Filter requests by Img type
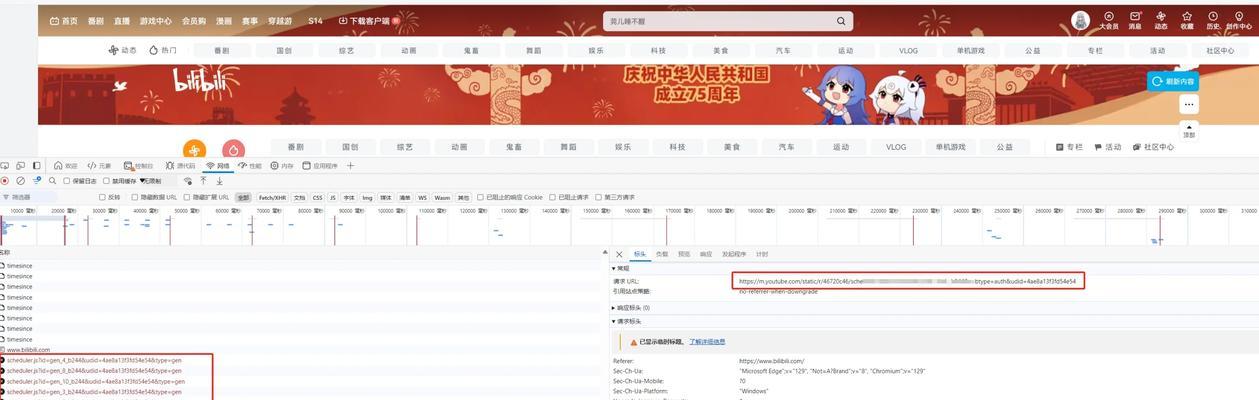1259x400 pixels. coord(367,197)
